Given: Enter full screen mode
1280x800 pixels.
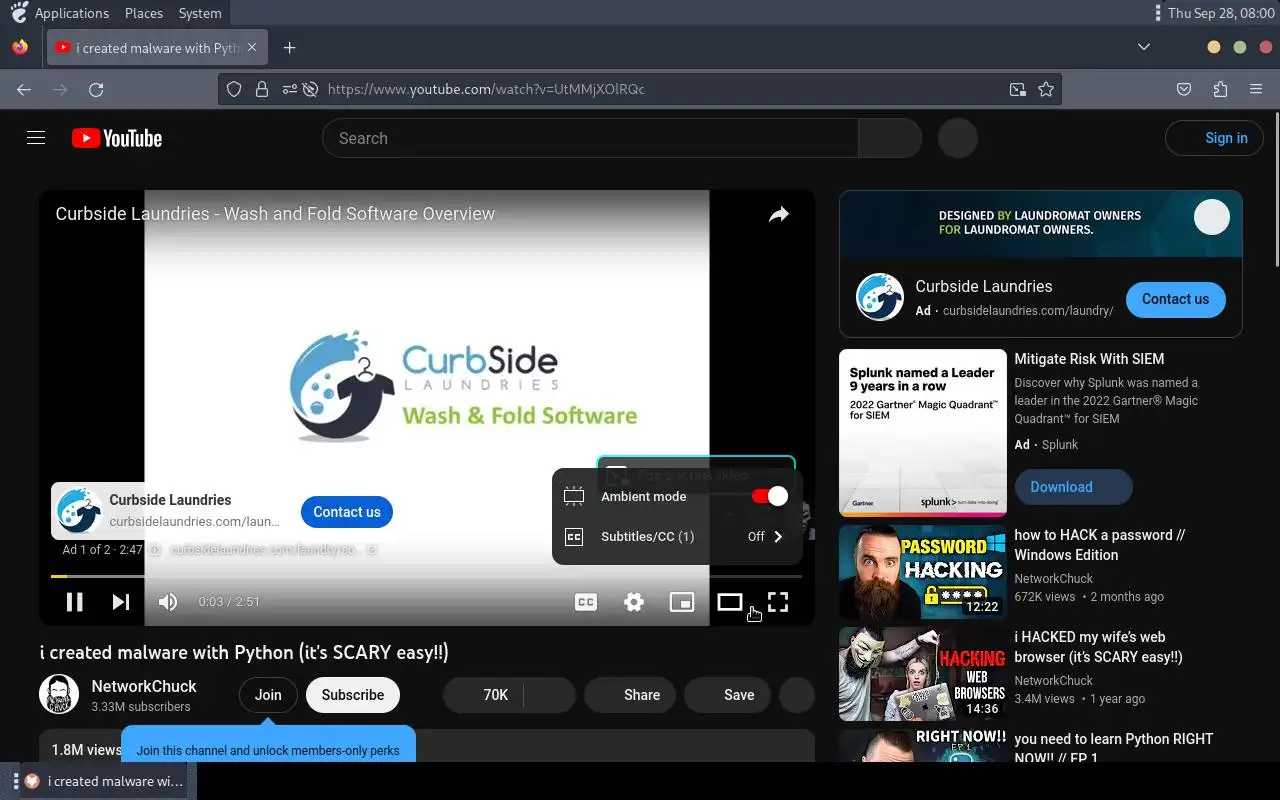Looking at the screenshot, I should tap(778, 602).
